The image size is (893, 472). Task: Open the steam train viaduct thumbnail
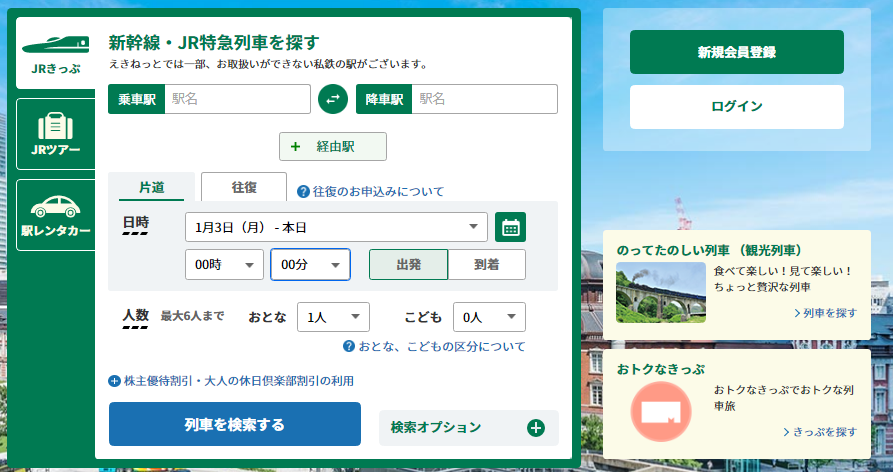pos(661,292)
